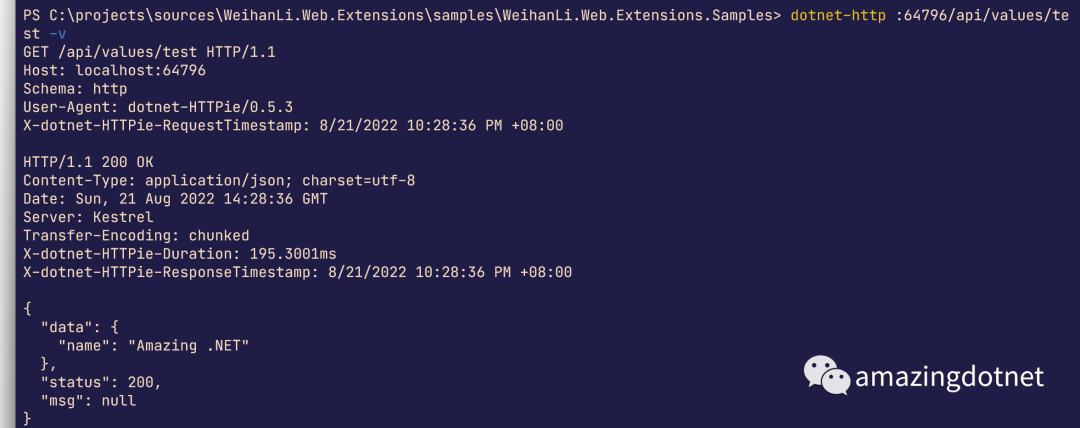
Task: Click the X-dotnet-HTTPie-ResponseTimestamp header line
Action: click(x=298, y=272)
